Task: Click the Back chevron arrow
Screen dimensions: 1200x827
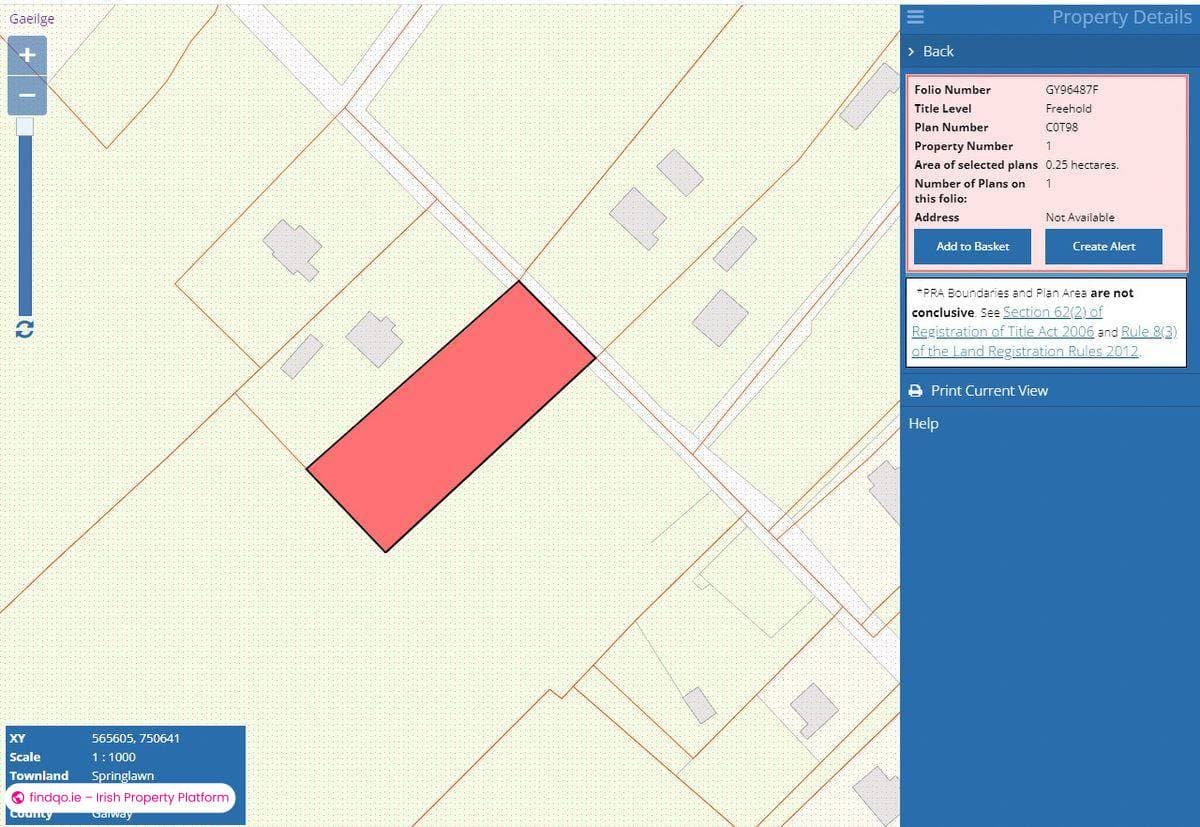Action: 910,51
